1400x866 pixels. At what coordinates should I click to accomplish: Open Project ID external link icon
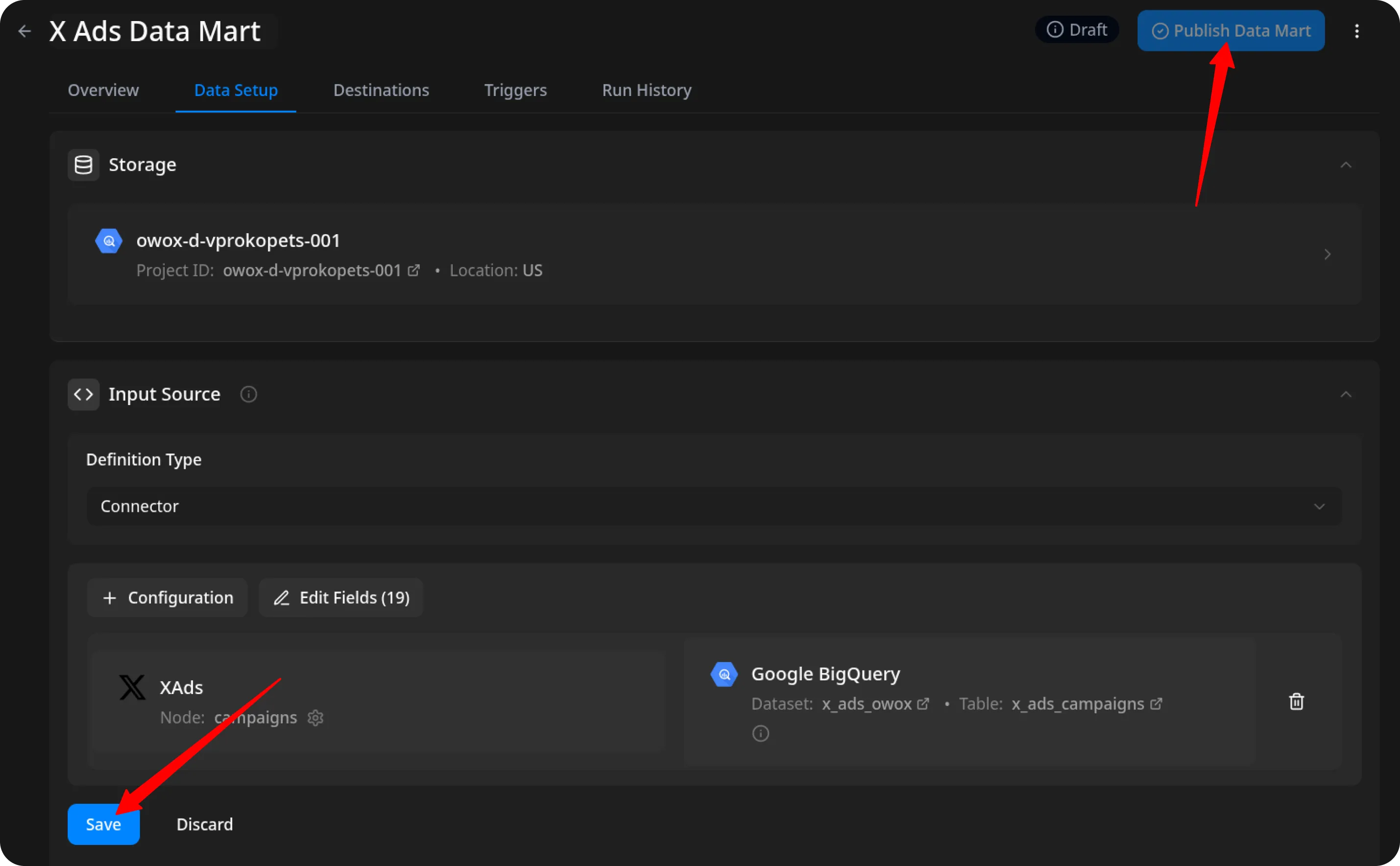click(x=413, y=270)
